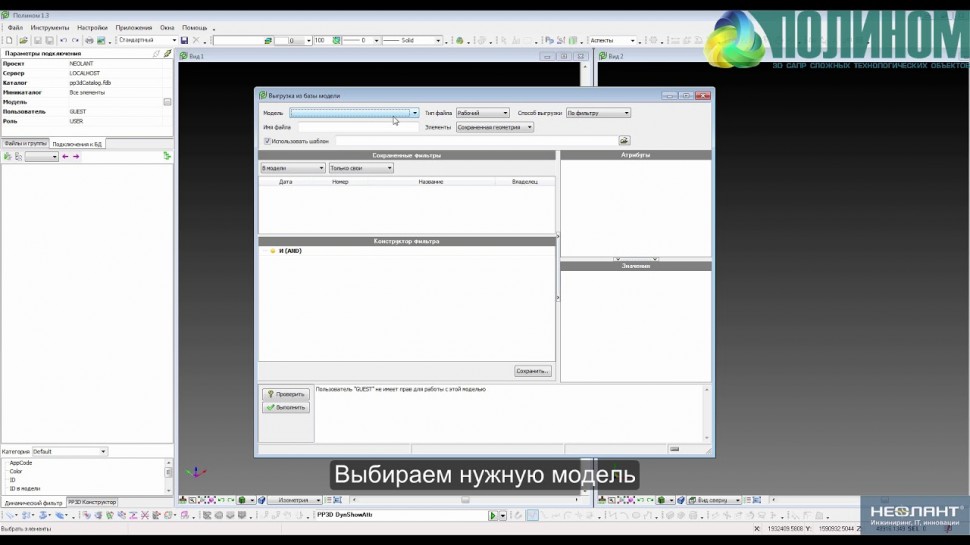This screenshot has height=545, width=970.
Task: Click the browse template icon in dialog
Action: click(x=624, y=141)
